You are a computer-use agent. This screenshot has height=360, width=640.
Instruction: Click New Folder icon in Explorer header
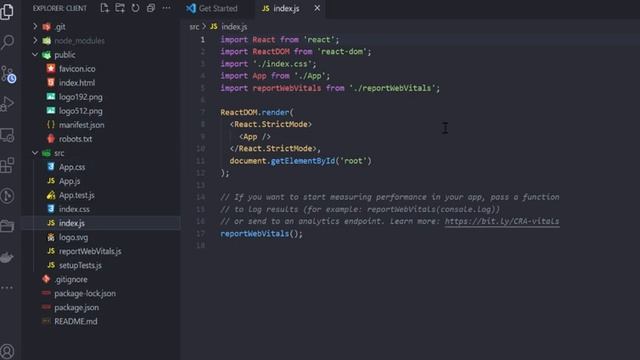point(120,8)
